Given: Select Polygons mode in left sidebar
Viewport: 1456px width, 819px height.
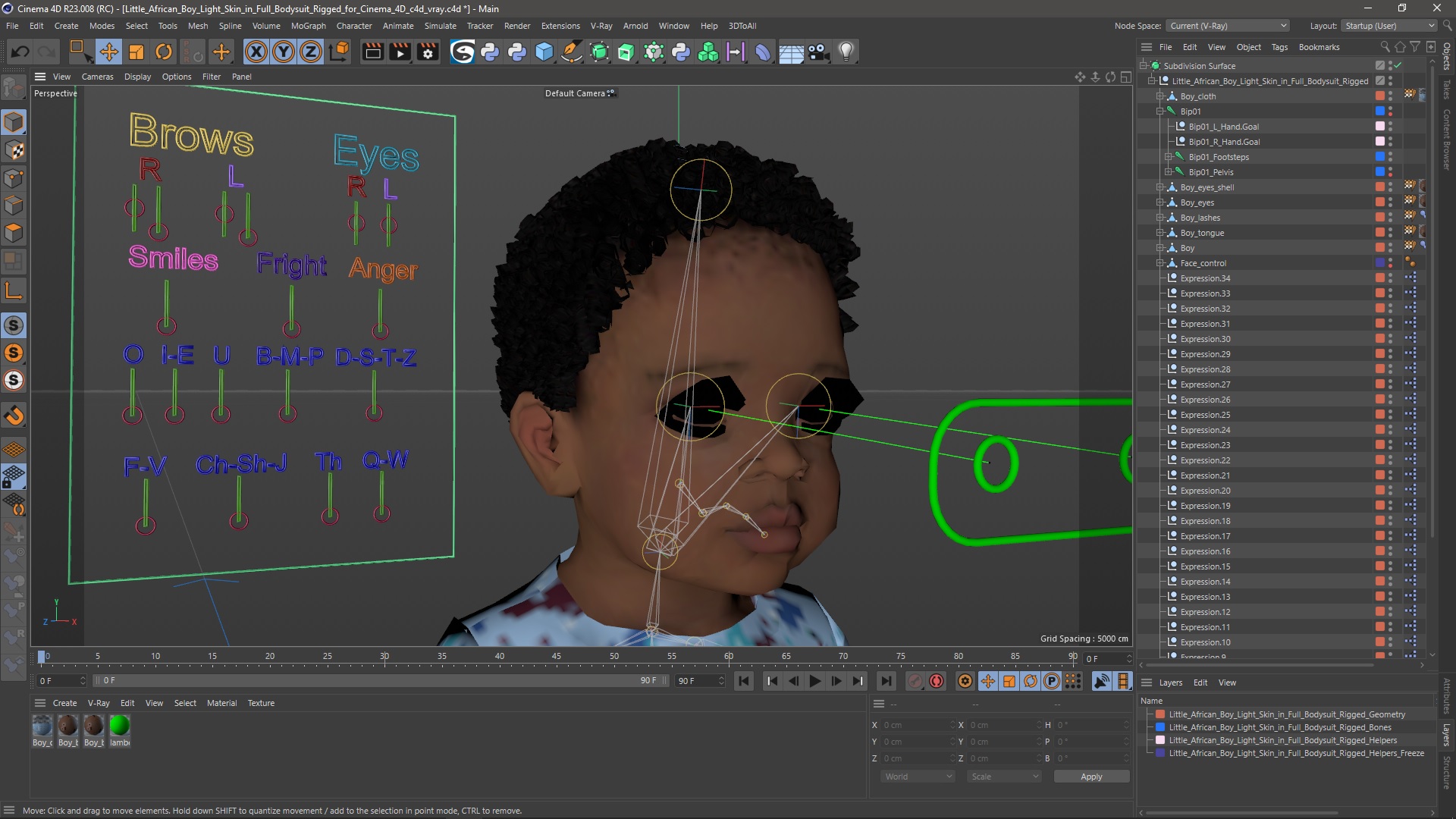Looking at the screenshot, I should point(14,233).
